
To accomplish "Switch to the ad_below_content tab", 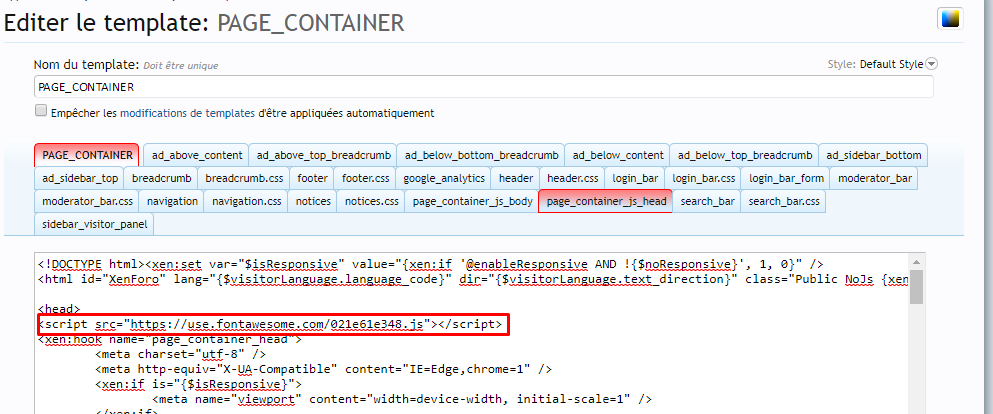I will (617, 155).
